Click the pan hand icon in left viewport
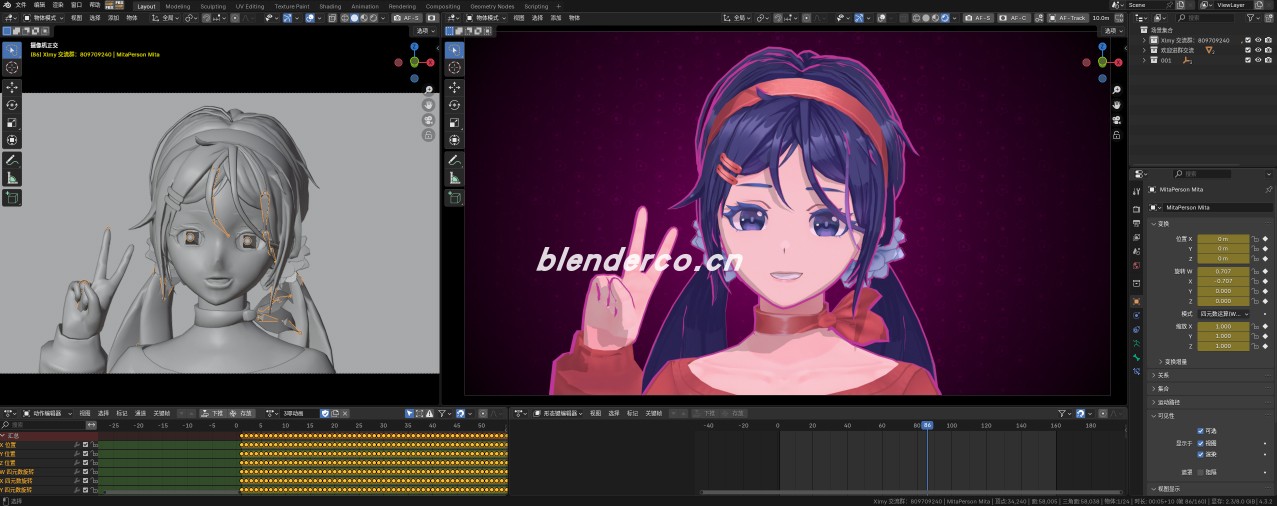This screenshot has height=506, width=1277. (428, 105)
